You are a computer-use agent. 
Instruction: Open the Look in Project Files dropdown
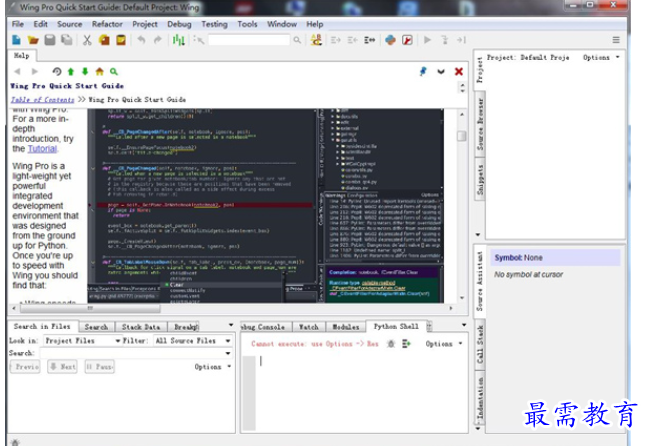[83, 341]
